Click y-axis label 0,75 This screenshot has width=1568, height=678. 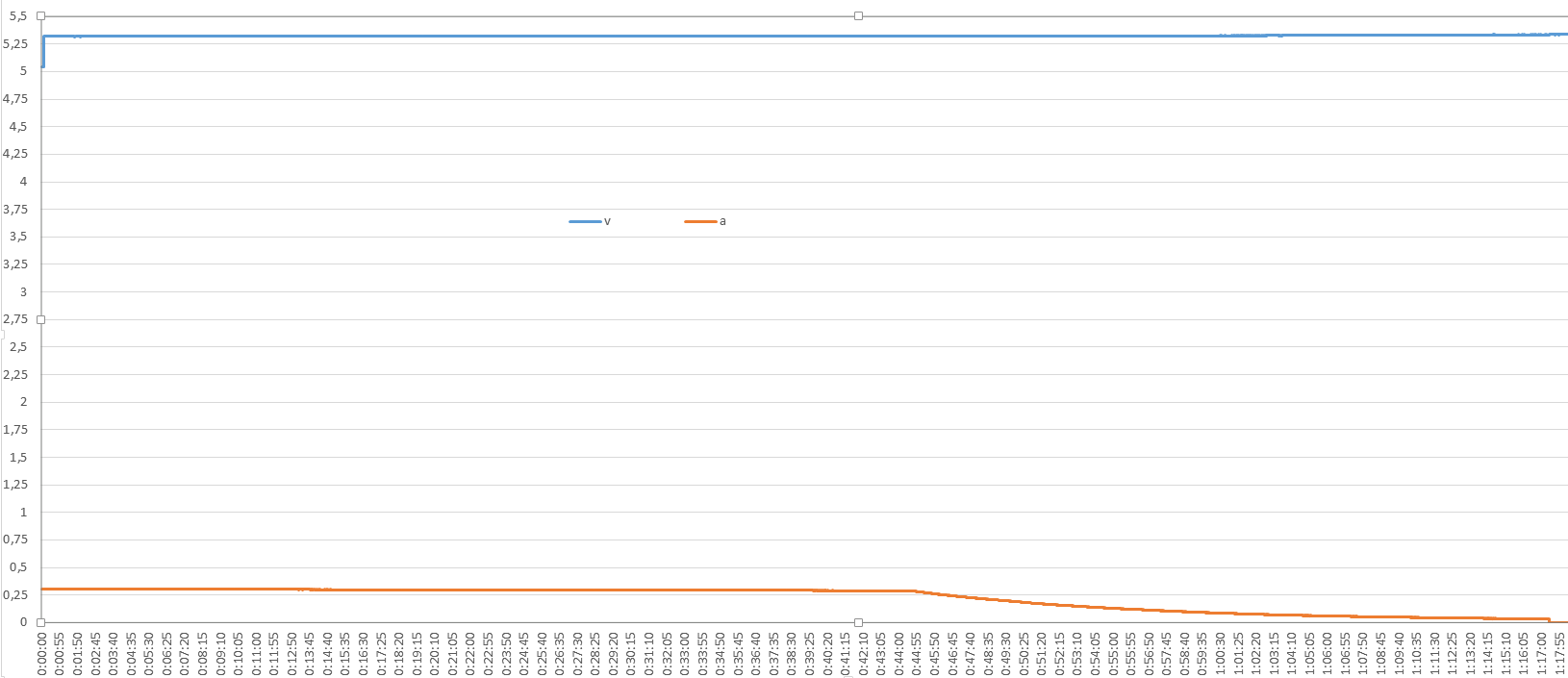[15, 540]
